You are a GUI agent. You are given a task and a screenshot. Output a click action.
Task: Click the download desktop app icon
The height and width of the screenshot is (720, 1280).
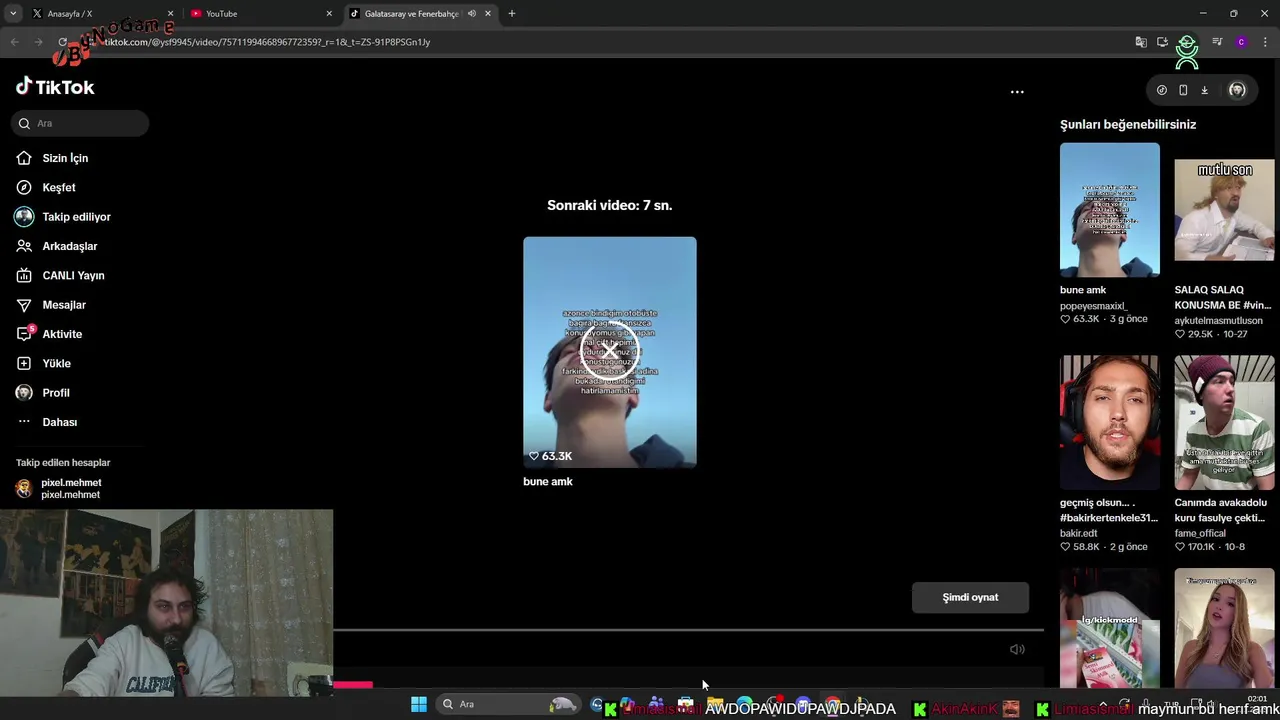tap(1204, 90)
